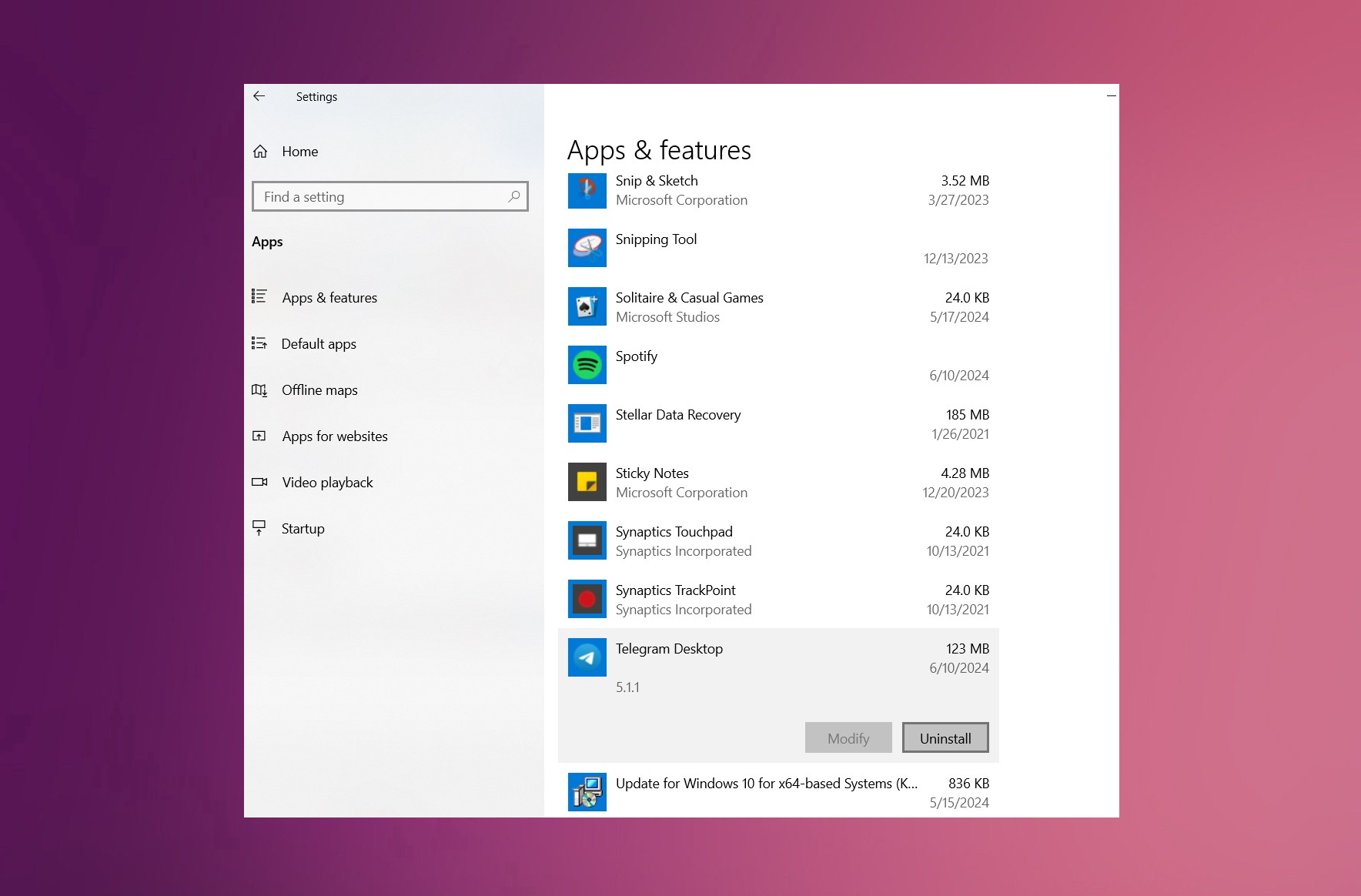Click the Snipping Tool app icon

[x=587, y=248]
